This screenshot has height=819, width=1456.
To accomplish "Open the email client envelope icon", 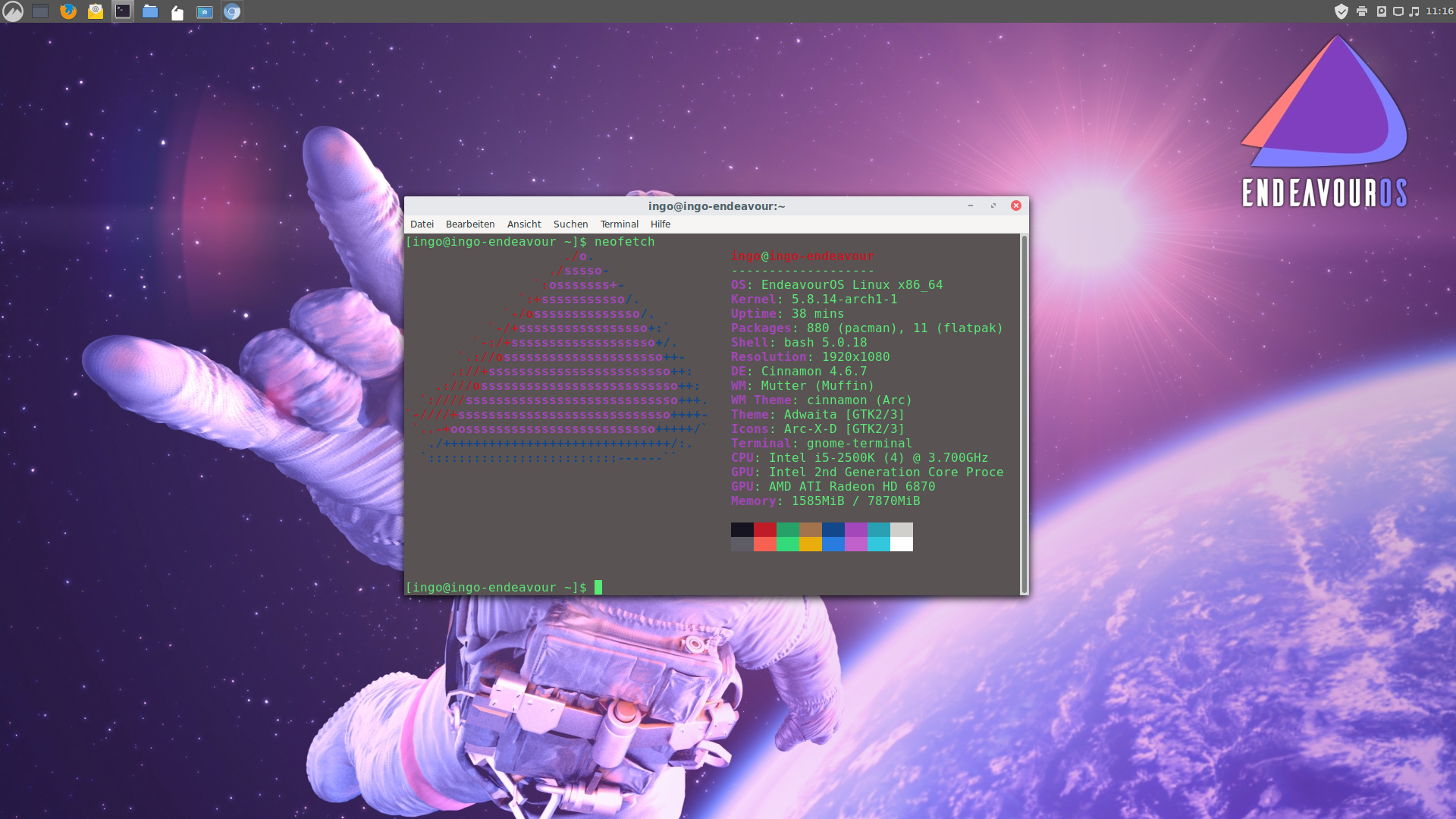I will tap(96, 11).
